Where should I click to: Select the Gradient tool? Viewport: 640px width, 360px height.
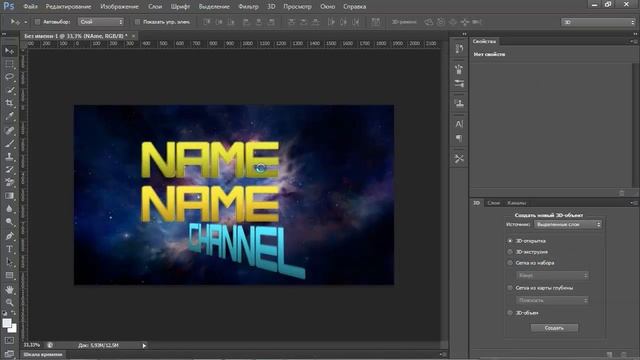[10, 196]
